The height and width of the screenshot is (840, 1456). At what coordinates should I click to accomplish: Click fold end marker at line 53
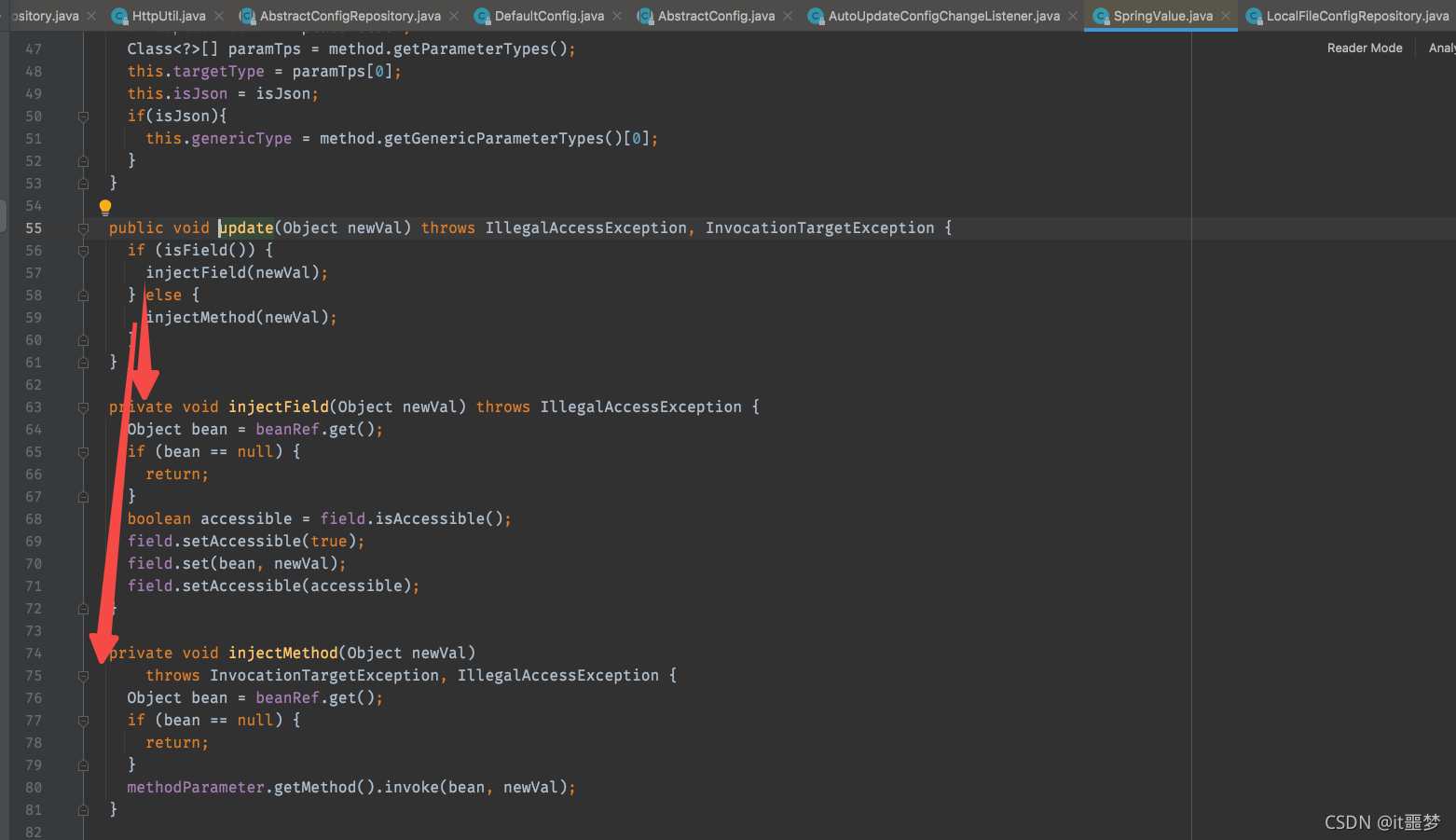click(83, 184)
